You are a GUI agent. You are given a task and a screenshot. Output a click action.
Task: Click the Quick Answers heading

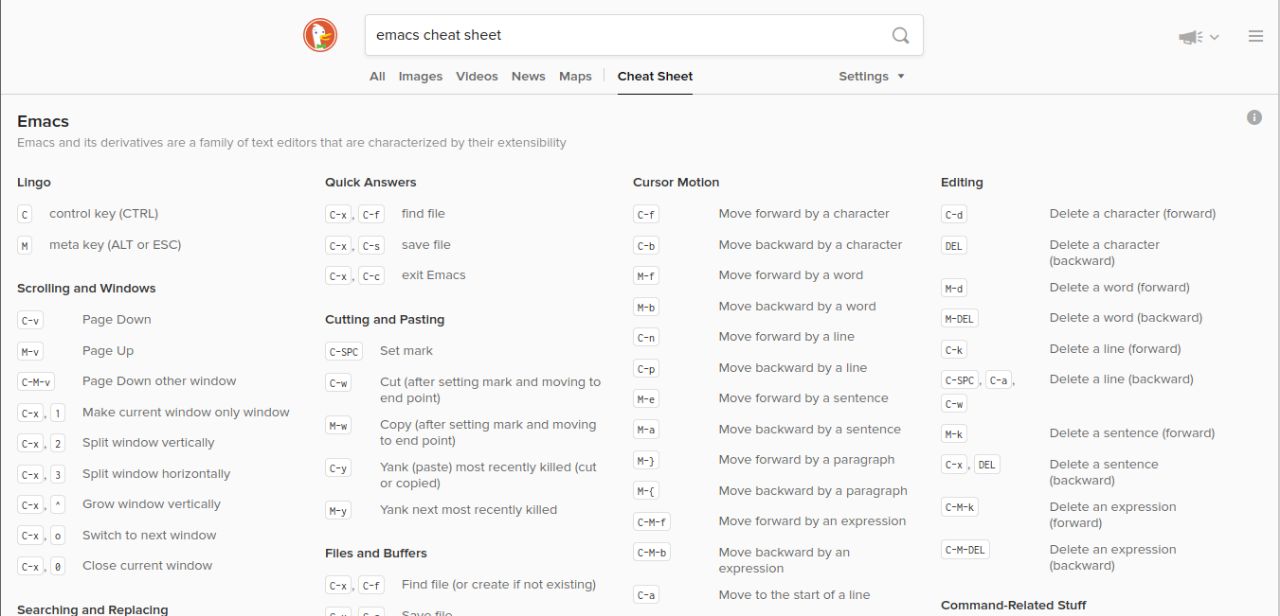tap(370, 182)
